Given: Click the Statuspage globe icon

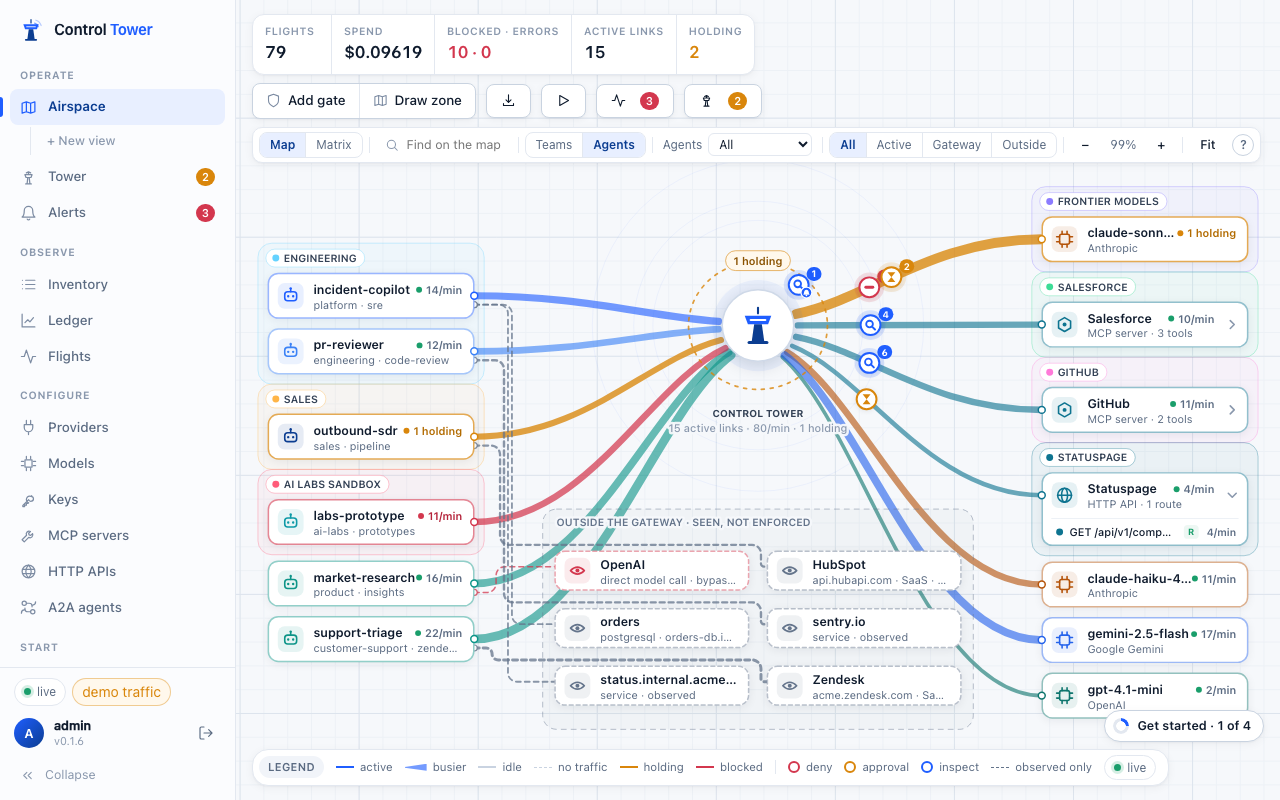Looking at the screenshot, I should click(1065, 495).
